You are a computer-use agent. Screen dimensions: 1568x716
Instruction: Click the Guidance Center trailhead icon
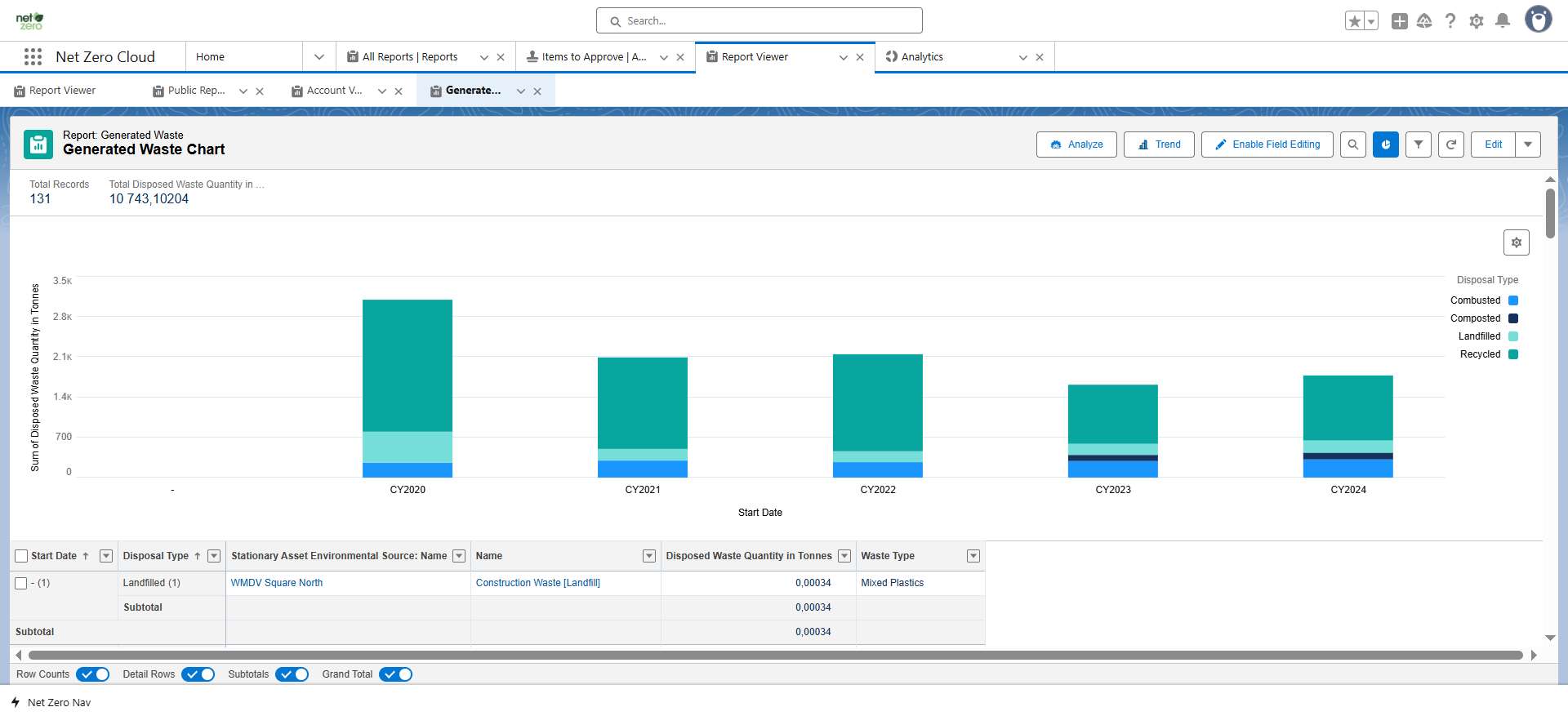(1424, 21)
